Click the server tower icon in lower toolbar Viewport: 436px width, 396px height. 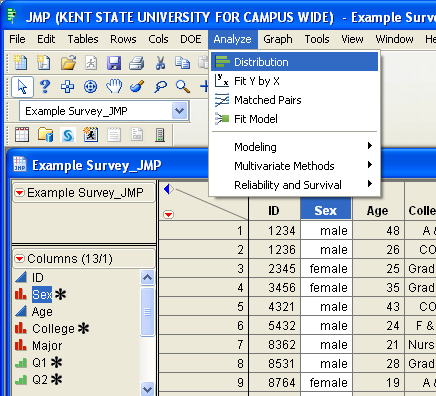160,135
